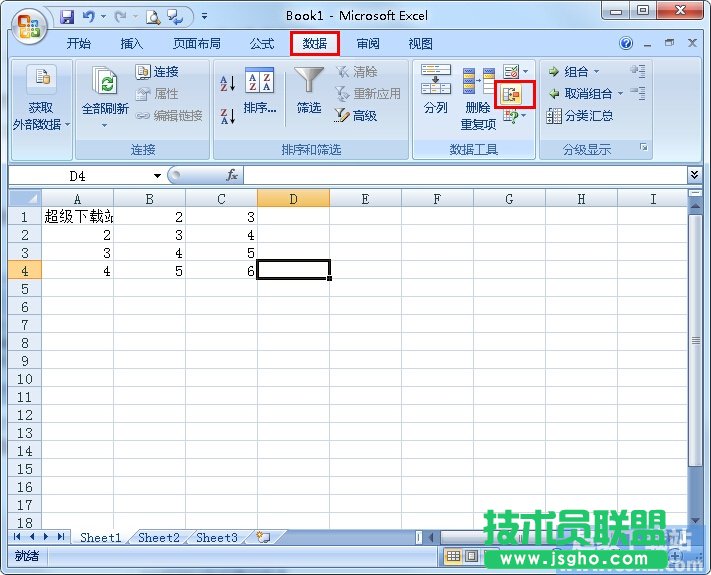Switch to Sheet2 worksheet tab

(x=158, y=538)
